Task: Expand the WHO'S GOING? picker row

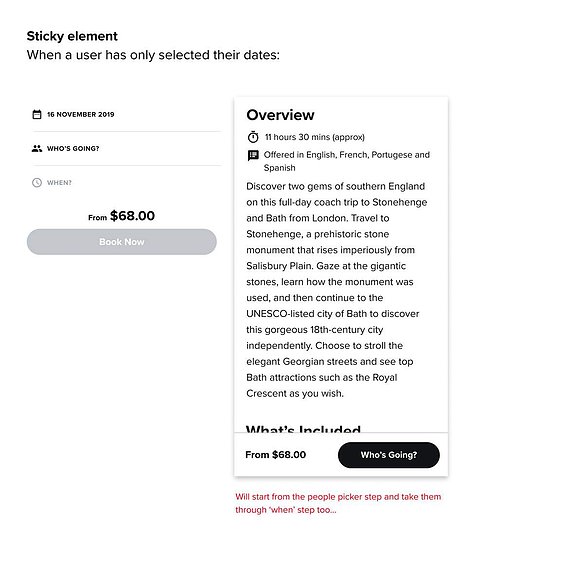Action: 126,148
